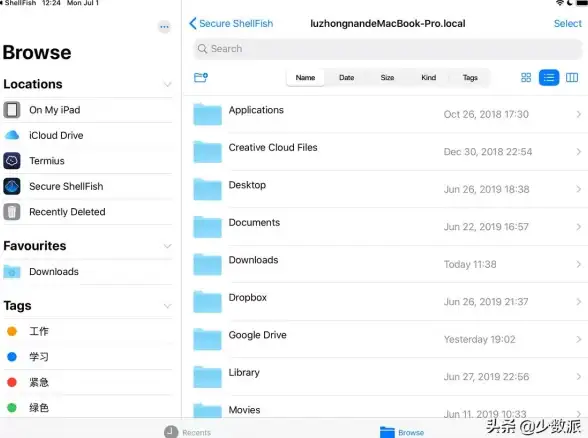588x438 pixels.
Task: Select the green 绿色 tag
Action: pyautogui.click(x=88, y=408)
